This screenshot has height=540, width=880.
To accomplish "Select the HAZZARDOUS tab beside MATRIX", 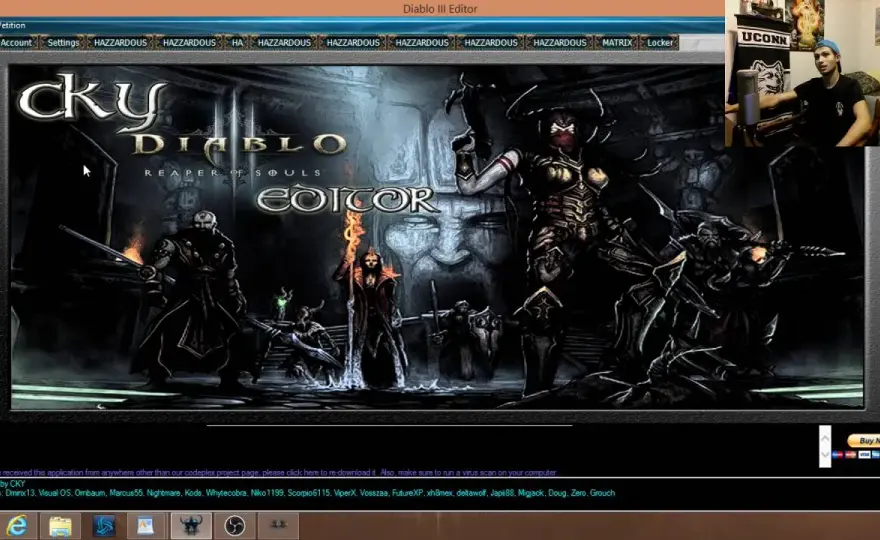I will [560, 43].
